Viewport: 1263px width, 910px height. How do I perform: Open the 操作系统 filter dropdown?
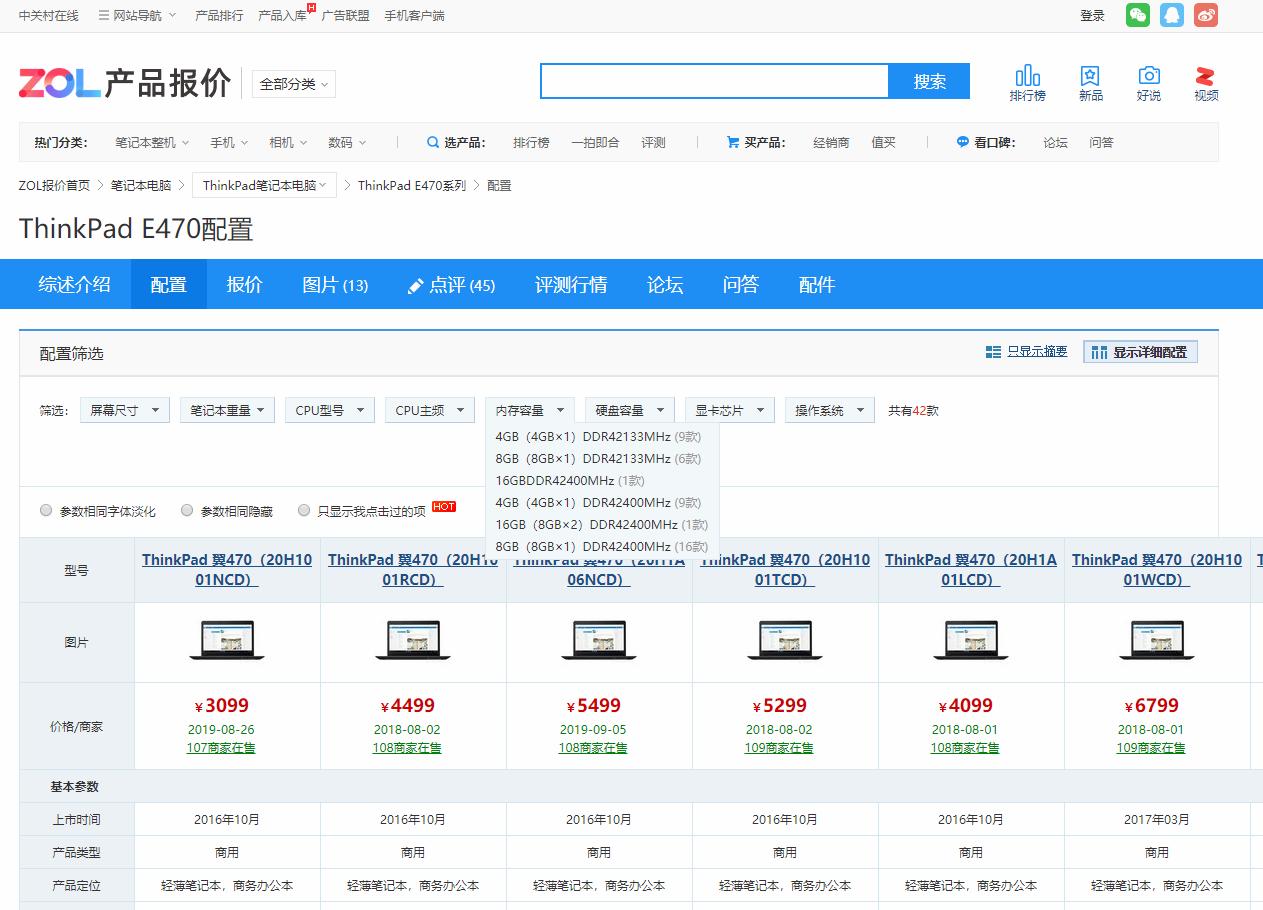(x=829, y=409)
